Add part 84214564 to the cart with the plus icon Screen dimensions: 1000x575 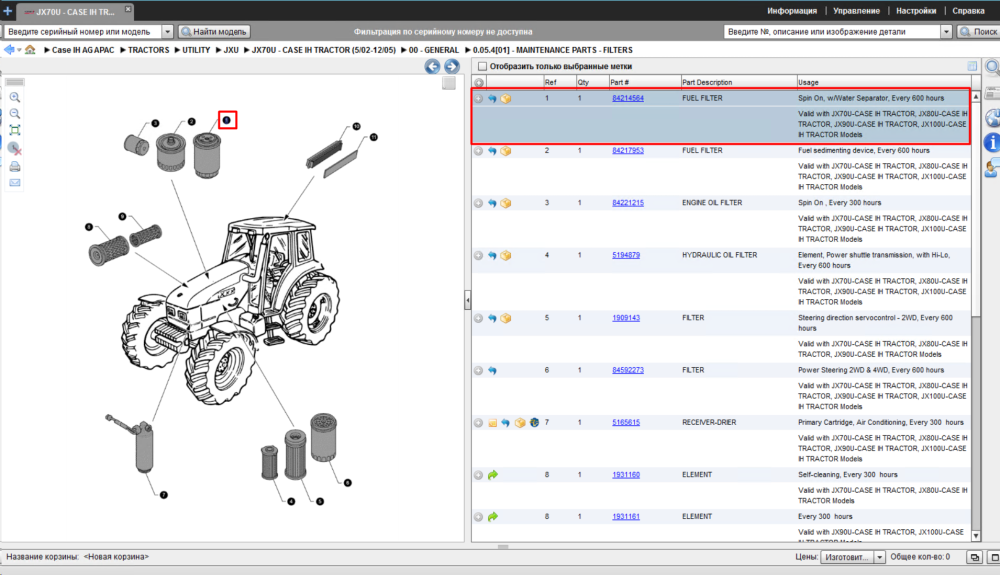pyautogui.click(x=478, y=99)
